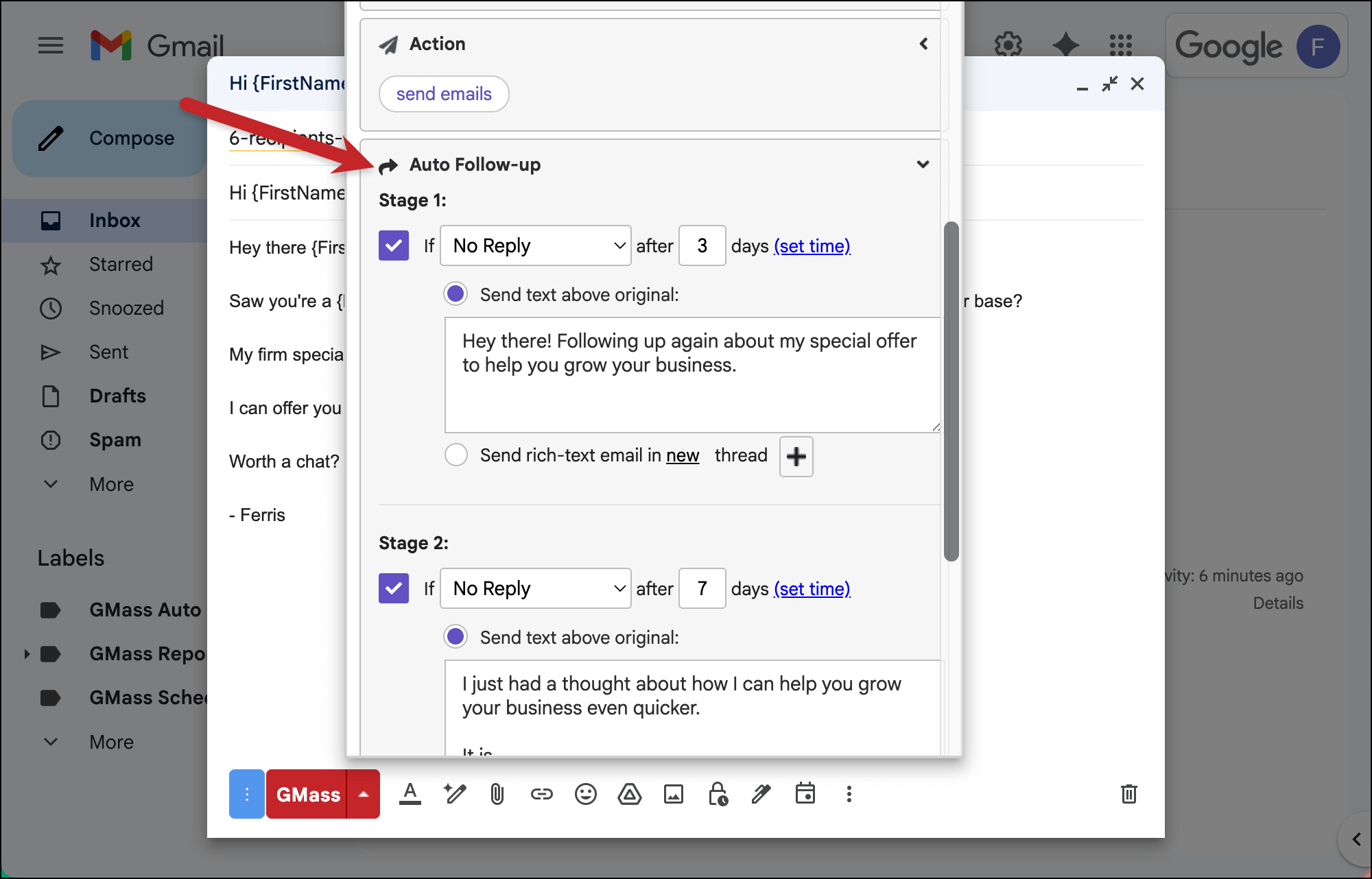
Task: Expand the Action section
Action: click(x=923, y=43)
